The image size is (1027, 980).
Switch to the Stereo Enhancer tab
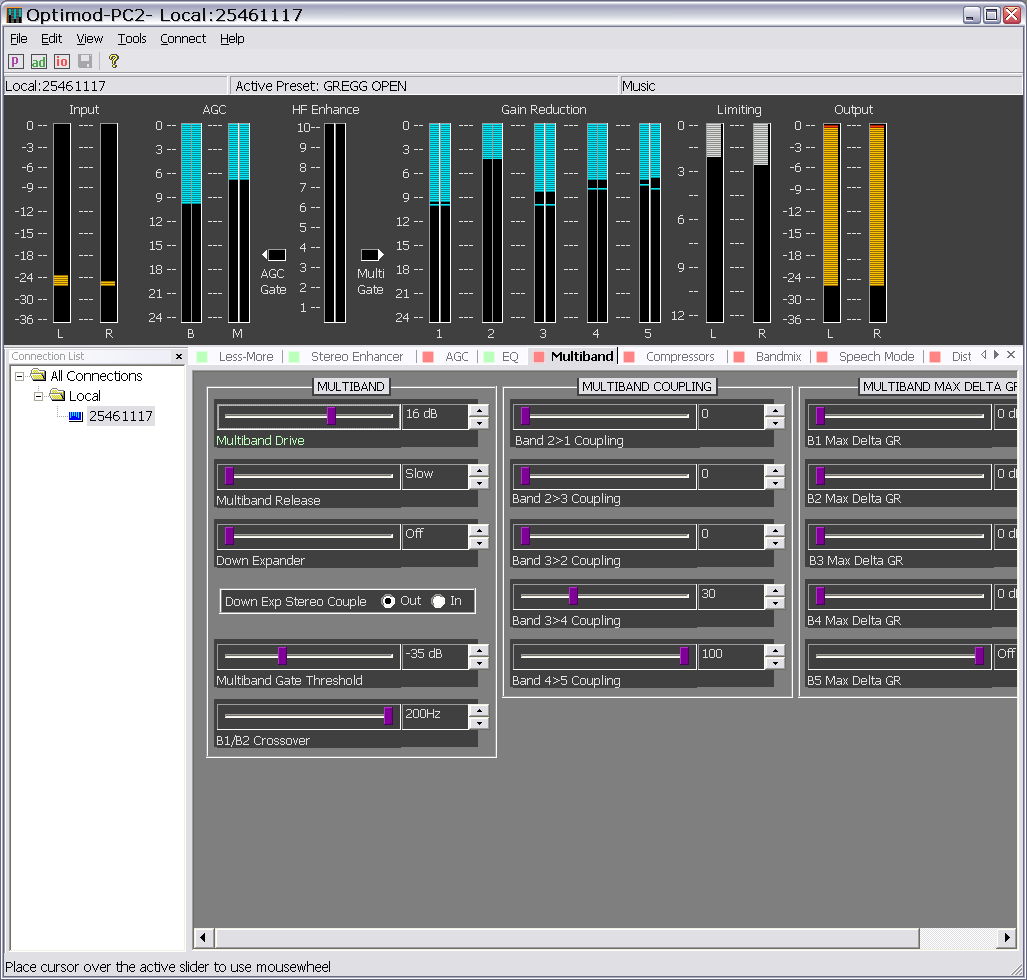click(x=357, y=356)
